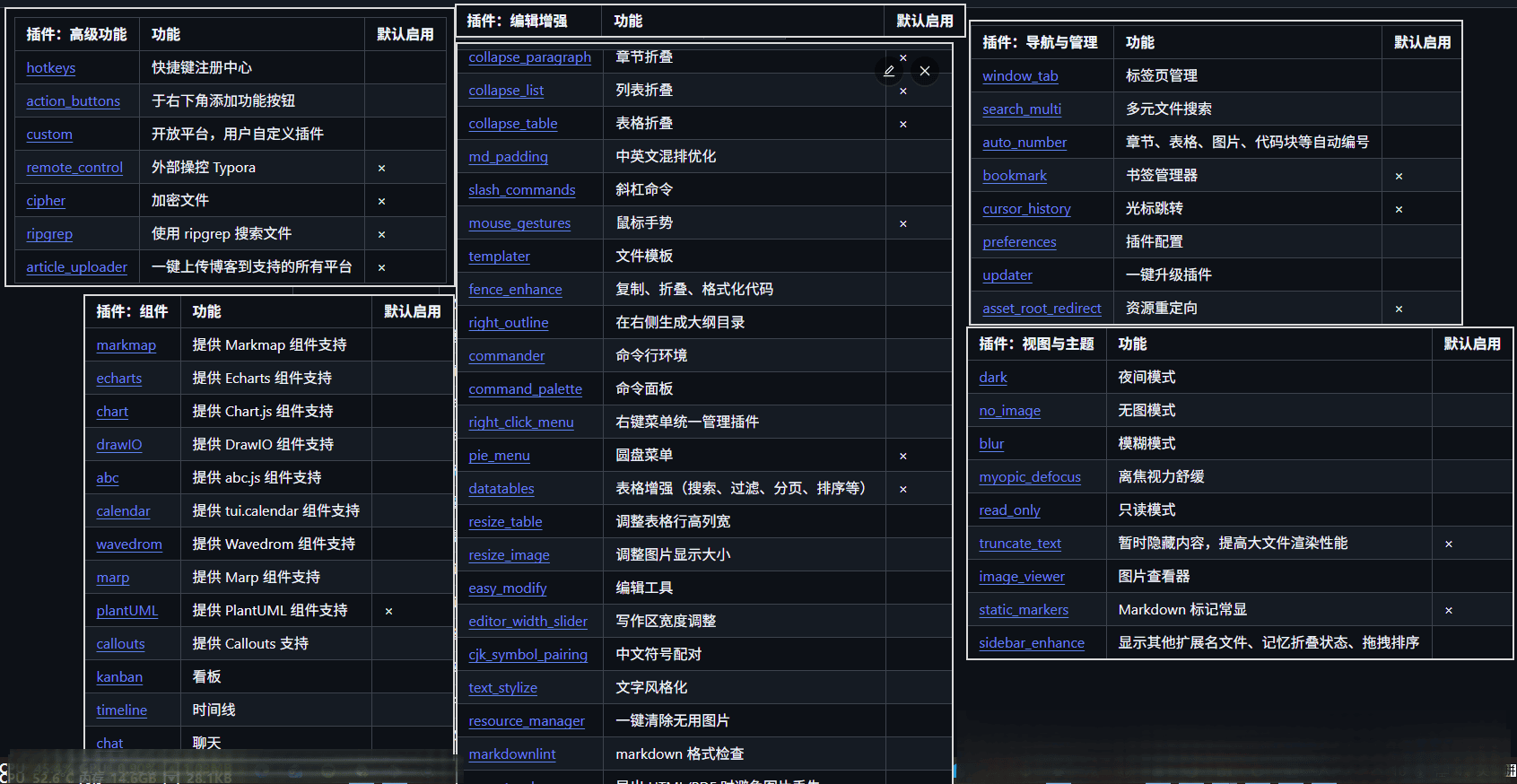Open the md_padding link

pos(508,157)
